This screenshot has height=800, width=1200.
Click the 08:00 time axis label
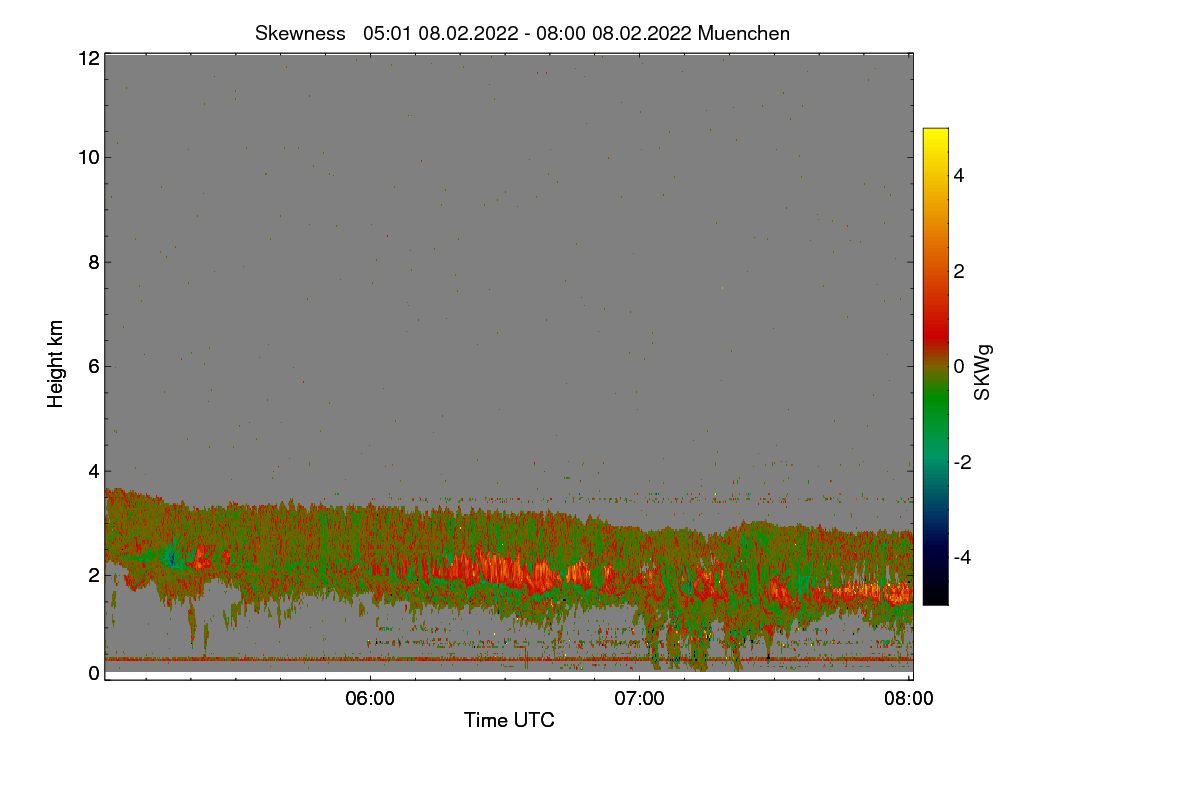point(909,700)
